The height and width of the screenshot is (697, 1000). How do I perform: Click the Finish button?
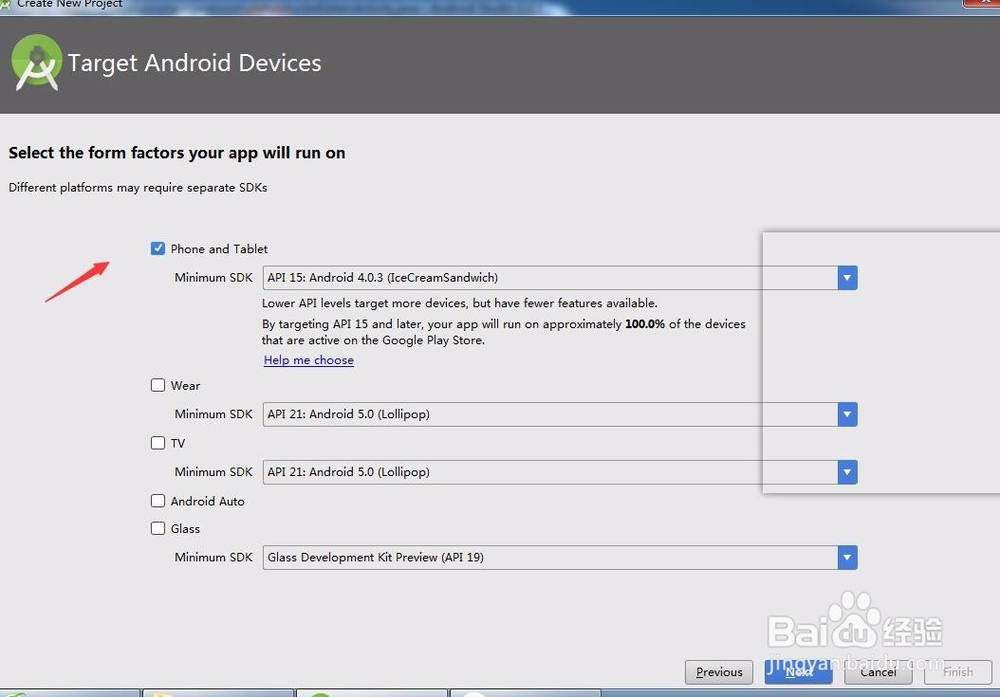[x=957, y=672]
